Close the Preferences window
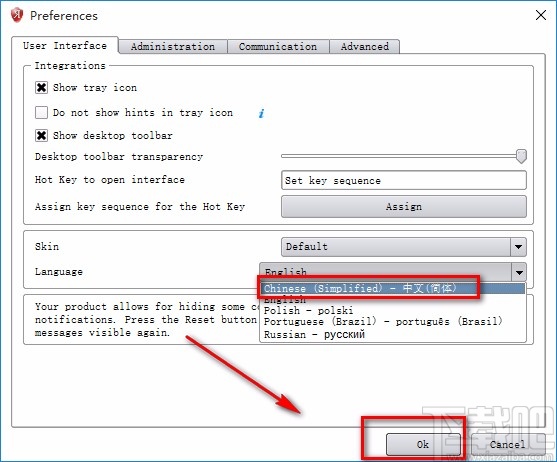557x462 pixels. coord(541,15)
